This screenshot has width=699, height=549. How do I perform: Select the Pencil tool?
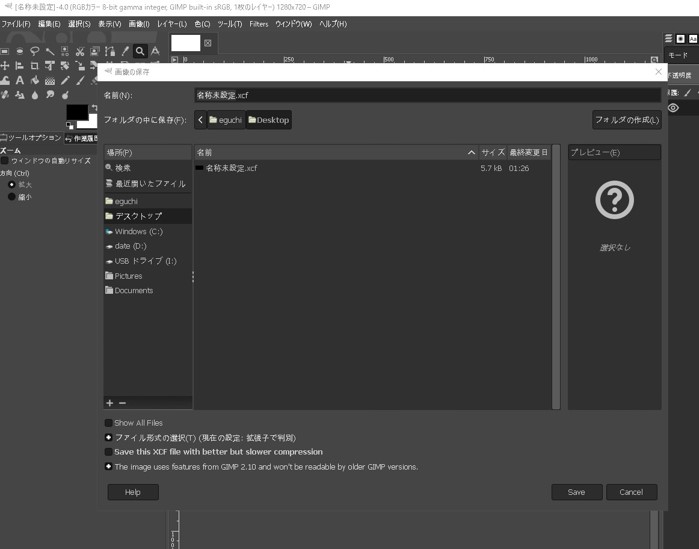[64, 80]
